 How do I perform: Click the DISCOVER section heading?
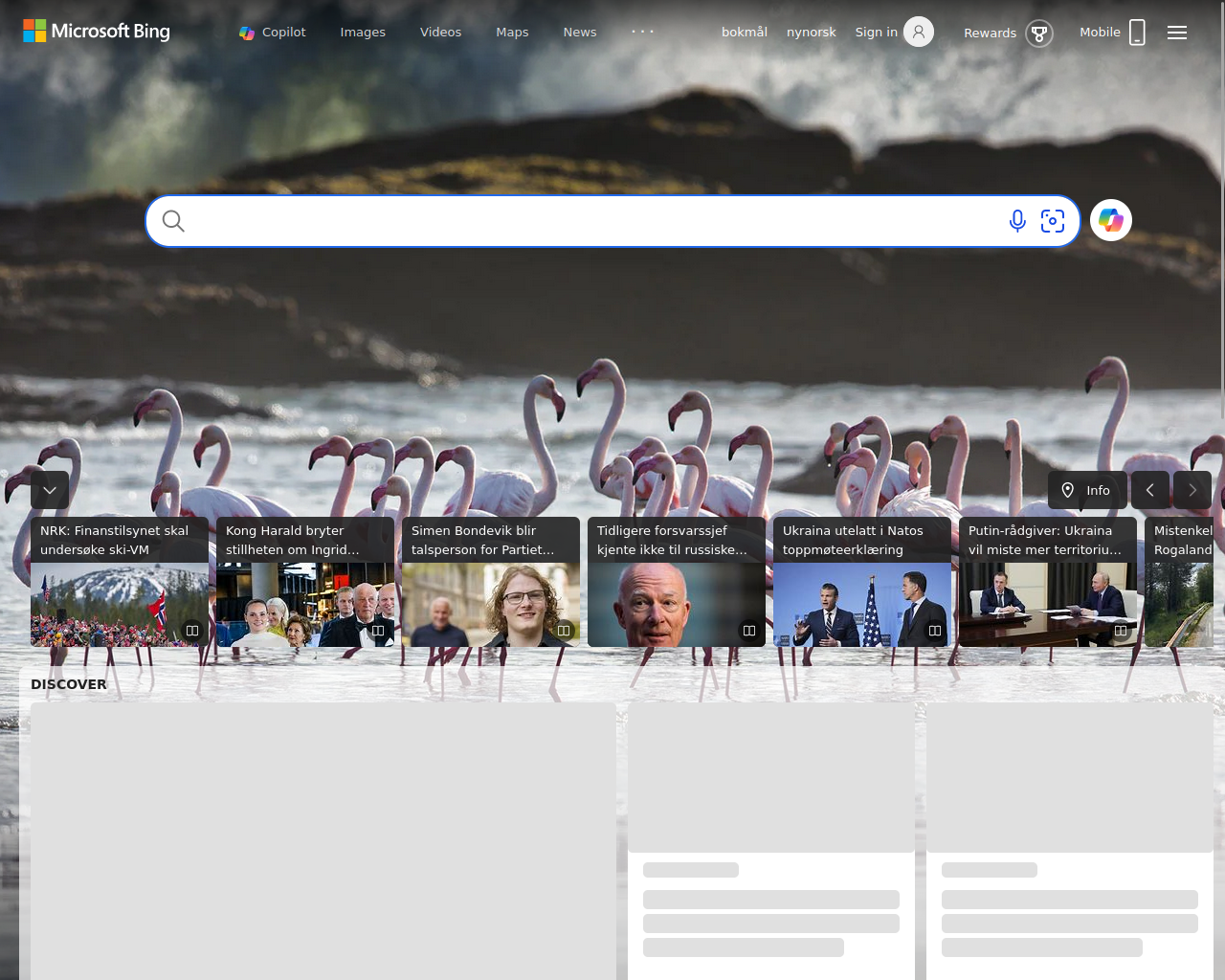pos(69,684)
